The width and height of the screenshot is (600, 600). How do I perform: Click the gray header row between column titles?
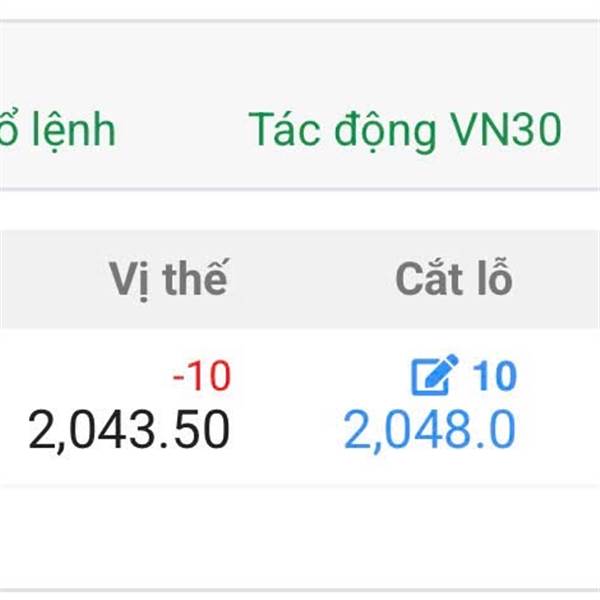312,278
